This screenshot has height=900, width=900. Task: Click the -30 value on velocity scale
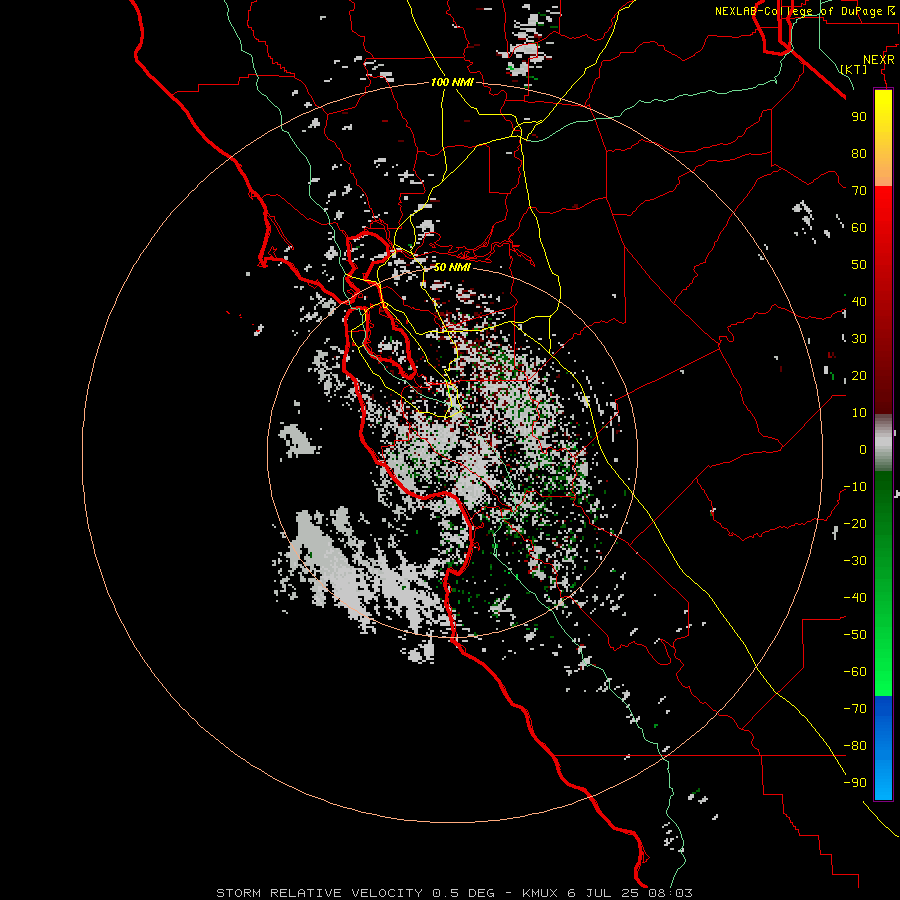(x=855, y=561)
